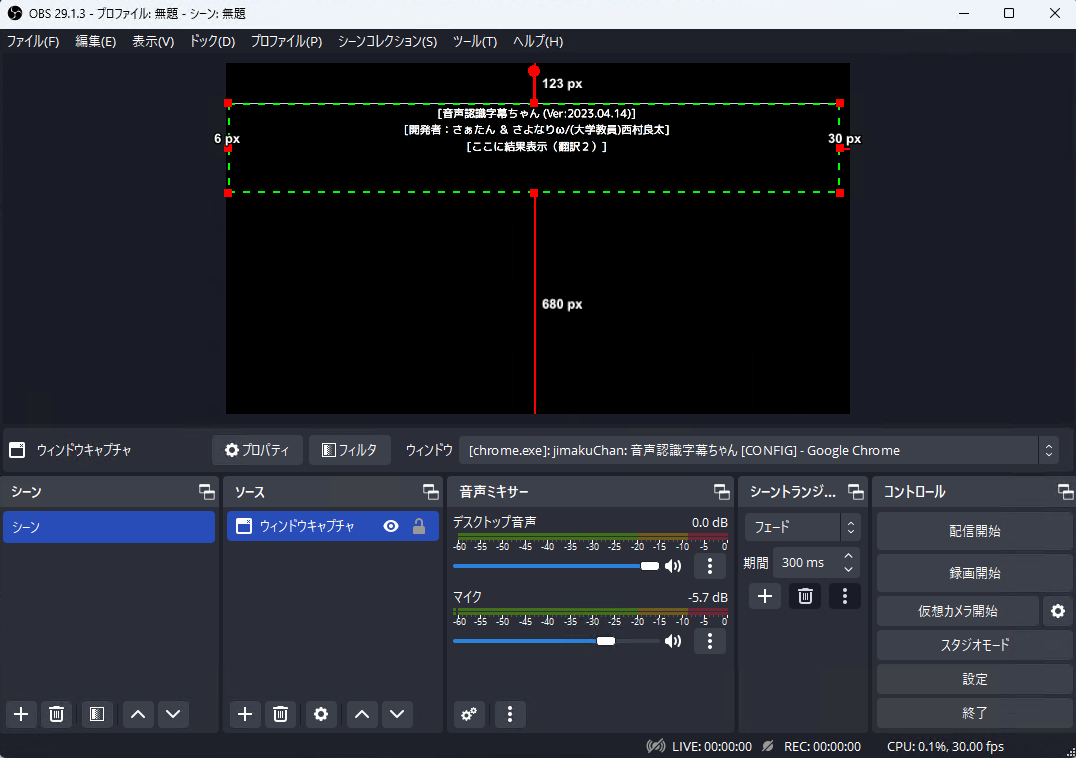Viewport: 1076px width, 758px height.
Task: Hide the ウィンドウキャプチャ source with the eye toggle
Action: point(390,526)
